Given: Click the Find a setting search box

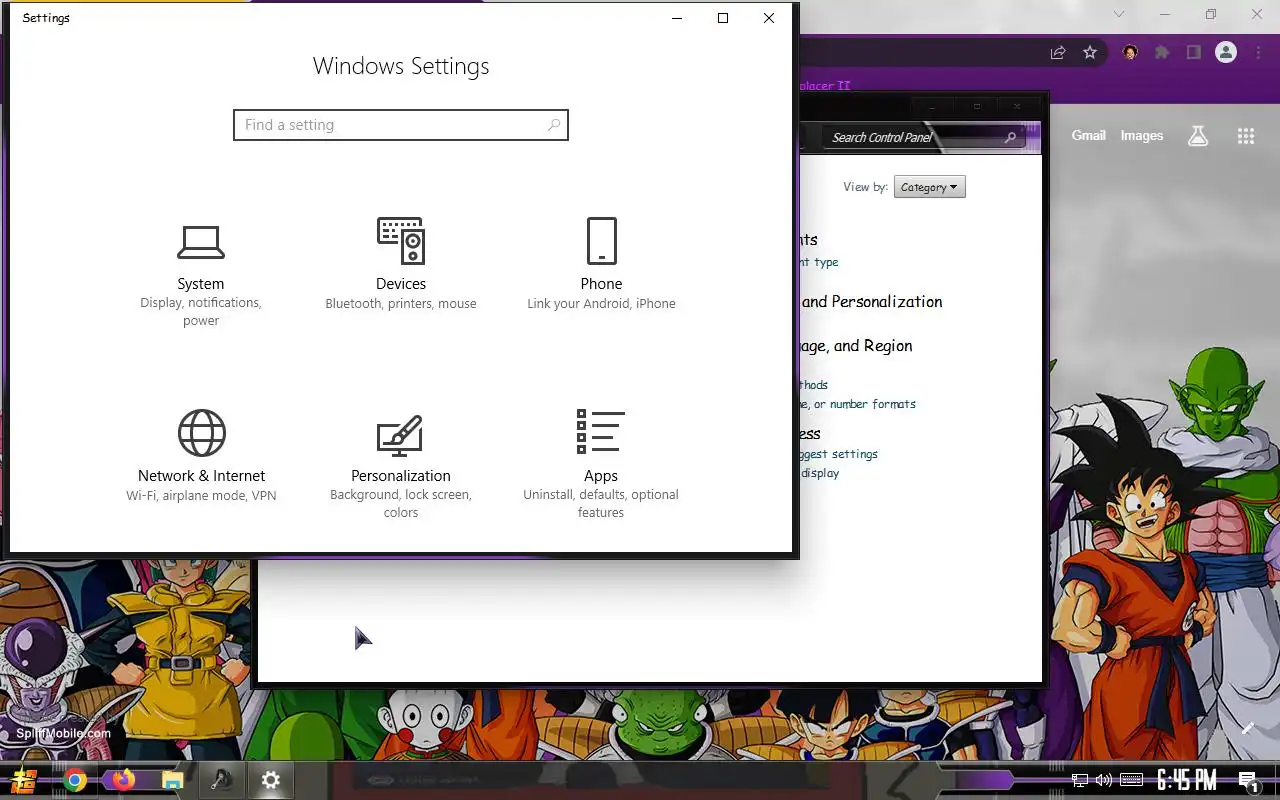Looking at the screenshot, I should pos(401,125).
